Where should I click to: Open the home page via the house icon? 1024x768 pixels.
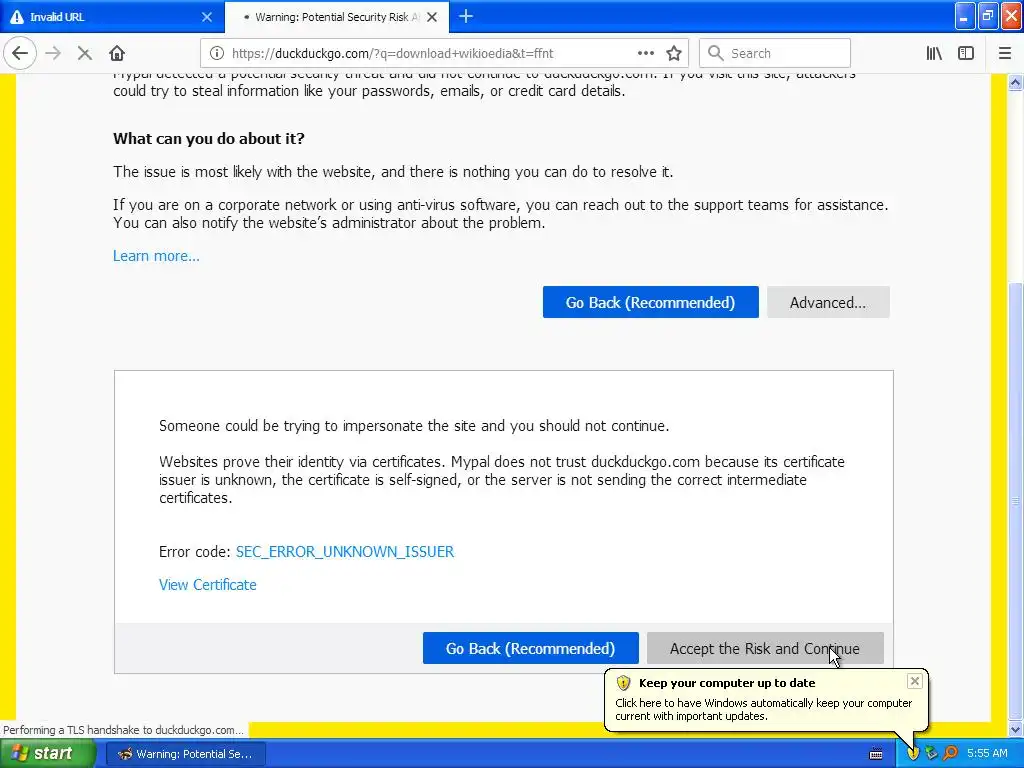[x=117, y=53]
